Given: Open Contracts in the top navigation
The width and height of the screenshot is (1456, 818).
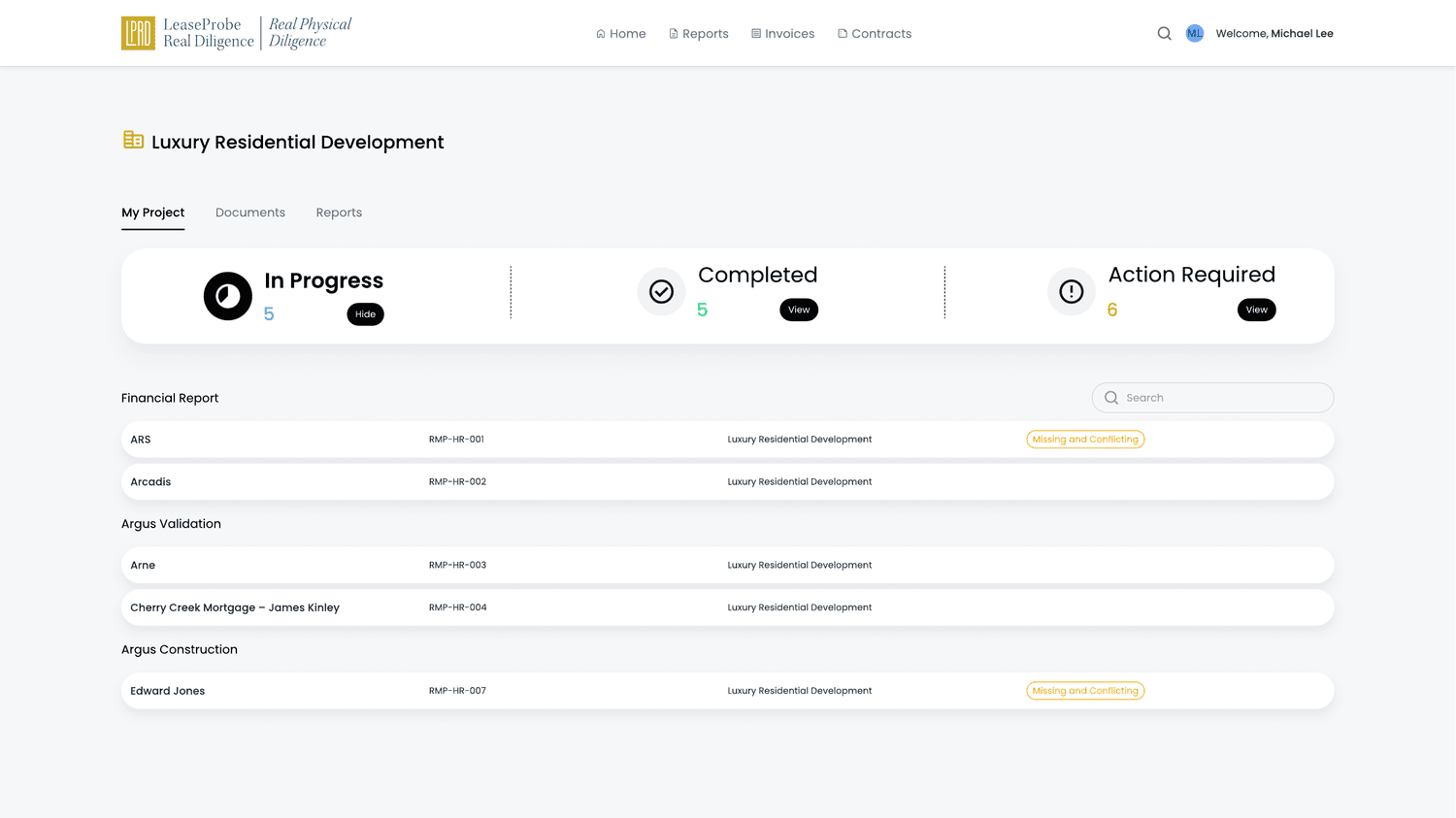Looking at the screenshot, I should (875, 33).
